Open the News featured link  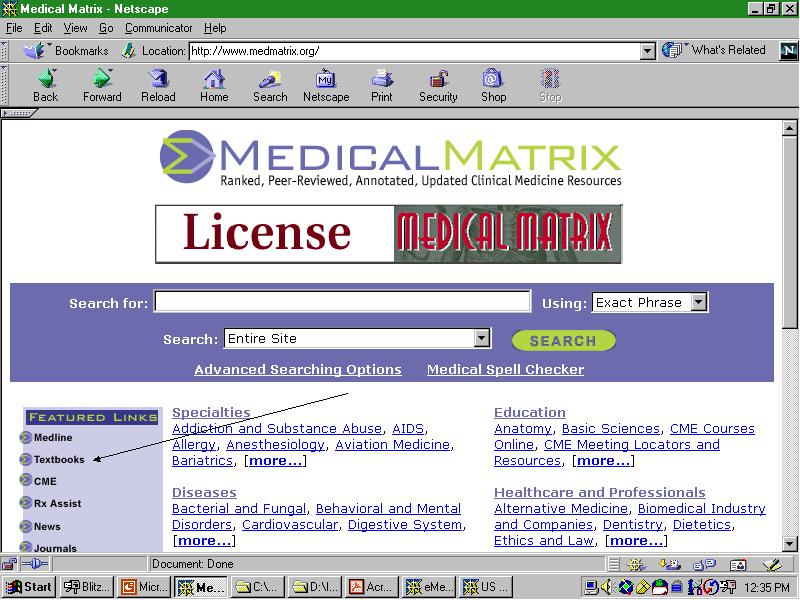tap(47, 526)
